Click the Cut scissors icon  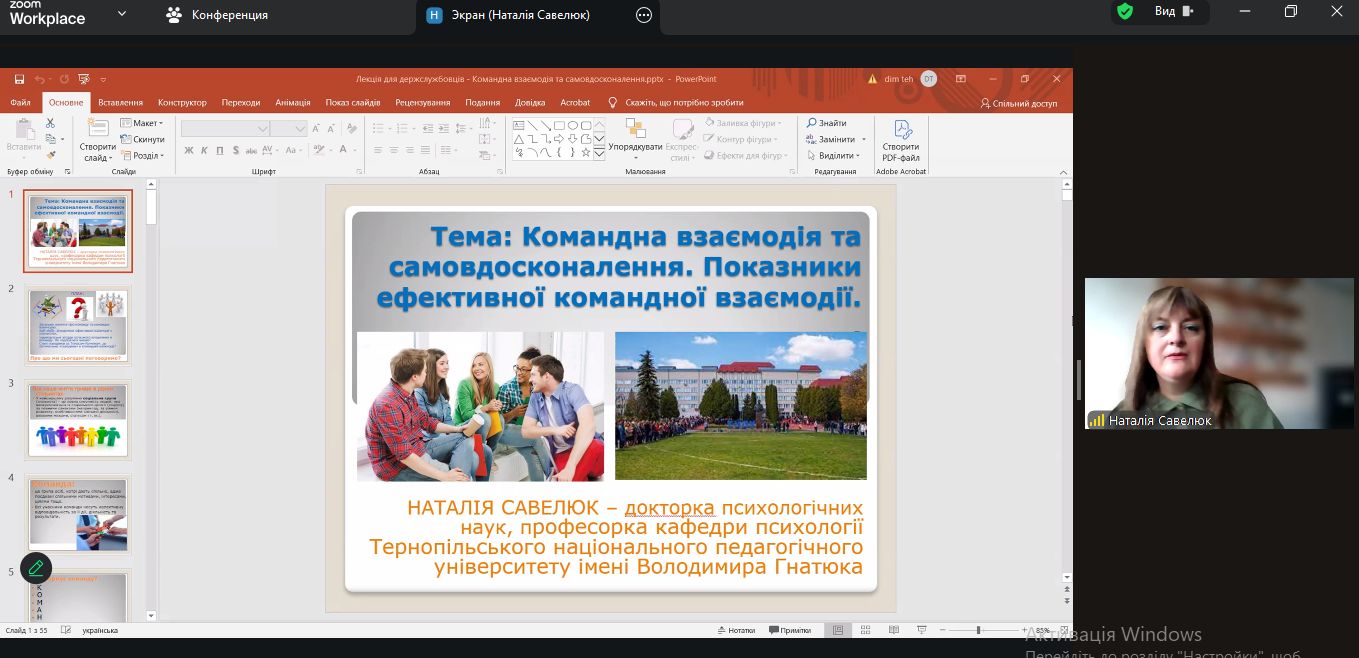[x=50, y=123]
